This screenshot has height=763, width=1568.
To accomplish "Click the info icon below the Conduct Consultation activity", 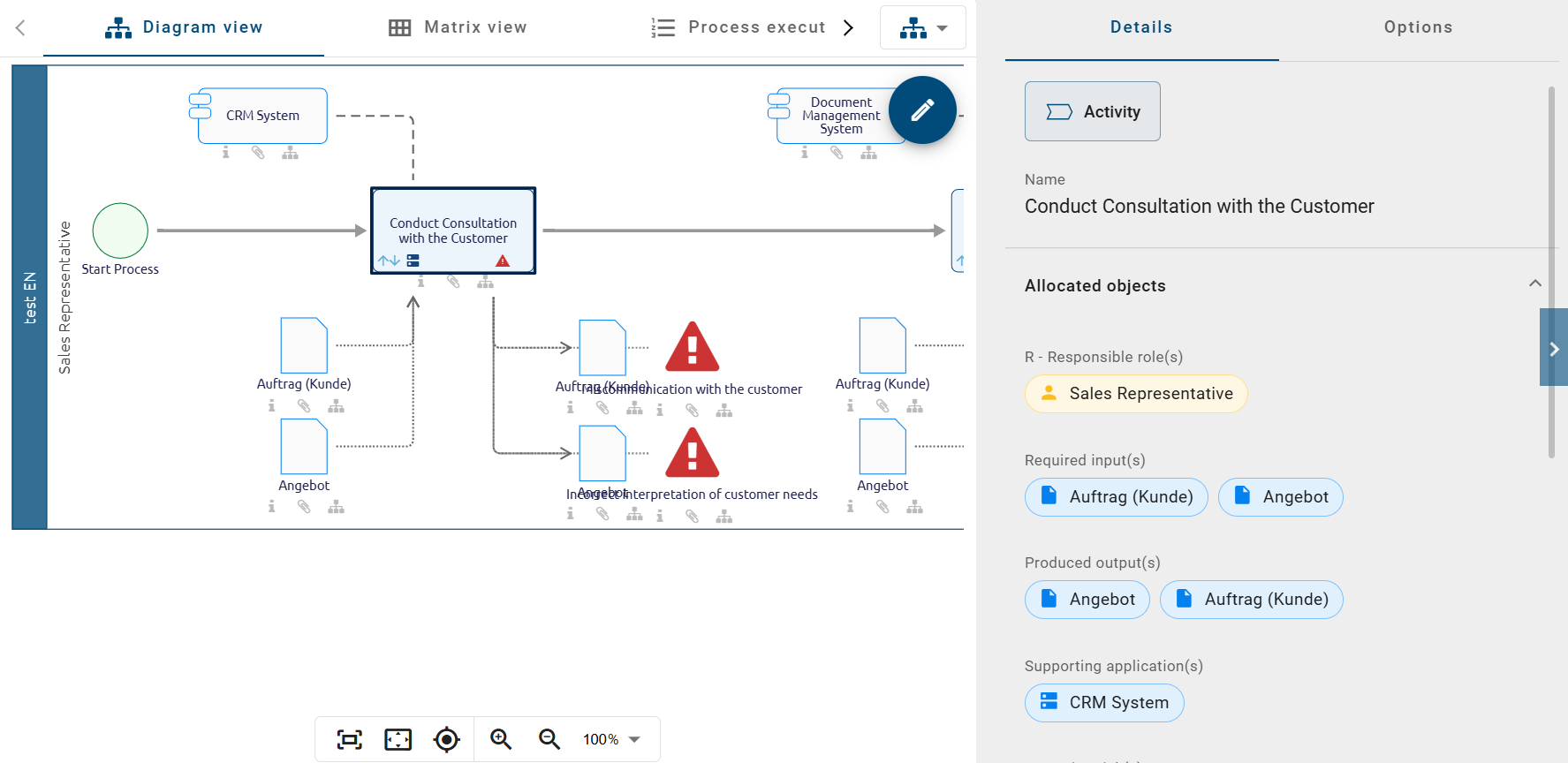I will tap(421, 282).
